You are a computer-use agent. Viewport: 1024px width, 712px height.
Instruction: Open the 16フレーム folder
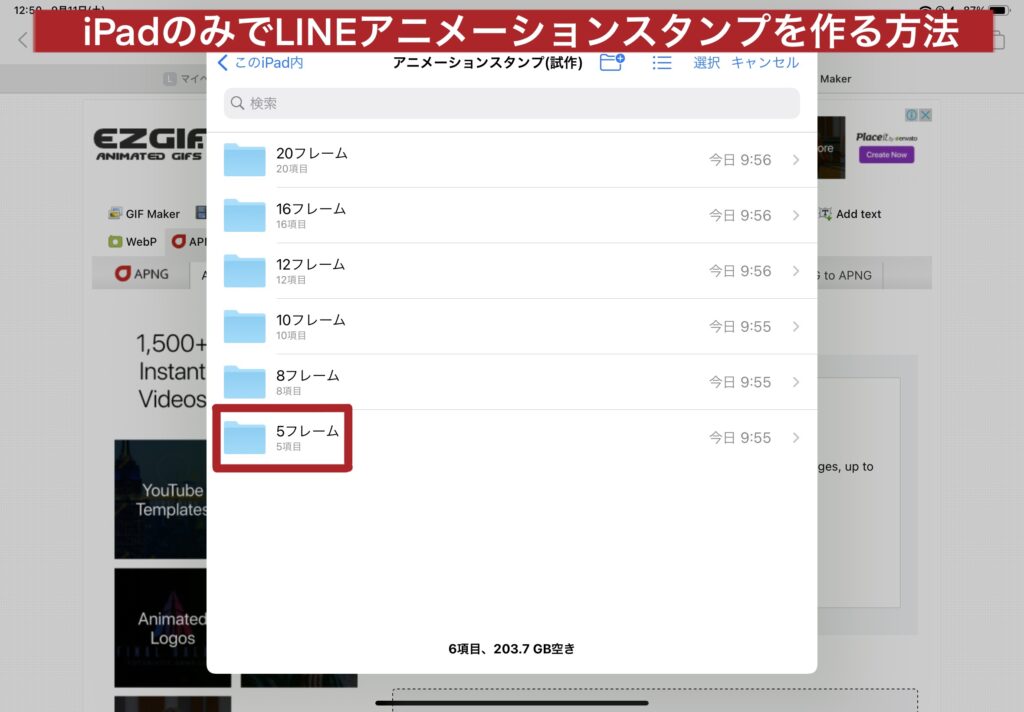pos(511,216)
